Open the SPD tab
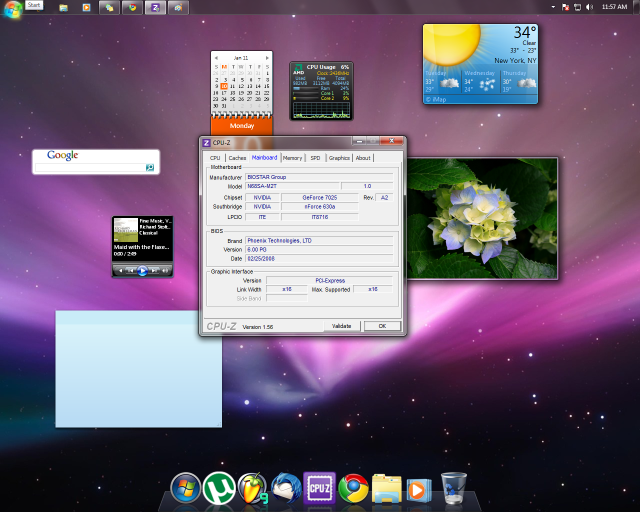 (x=315, y=158)
